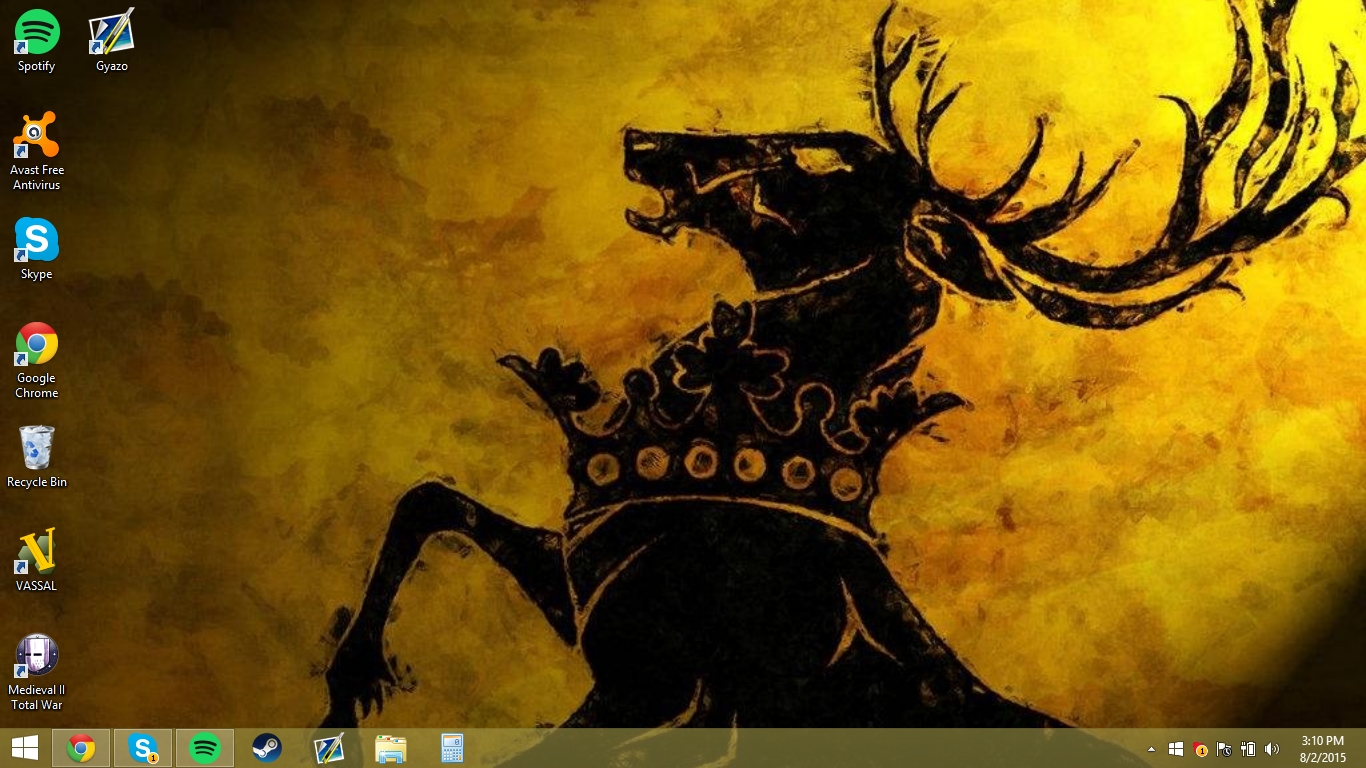
Task: Select the Skype desktop shortcut
Action: (x=37, y=249)
